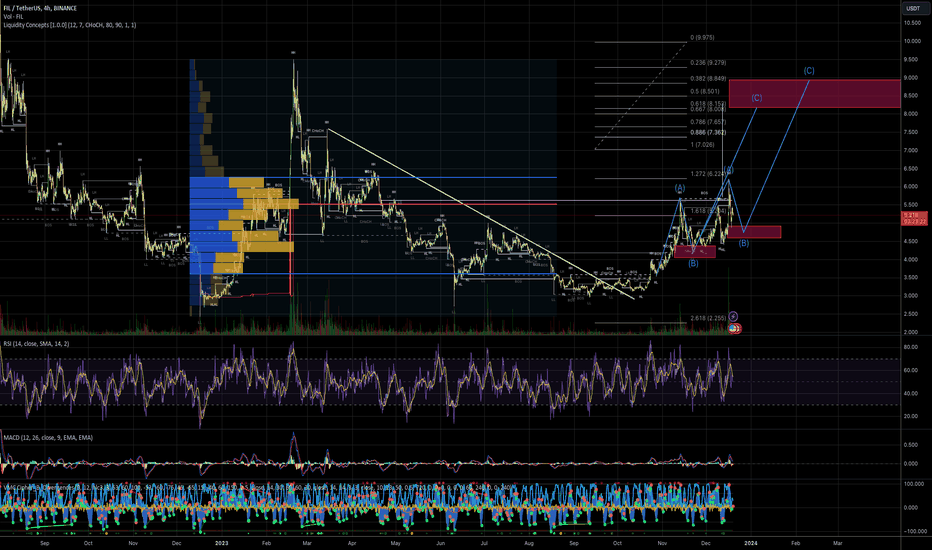Click the 20.00 RSI axis label

click(910, 416)
